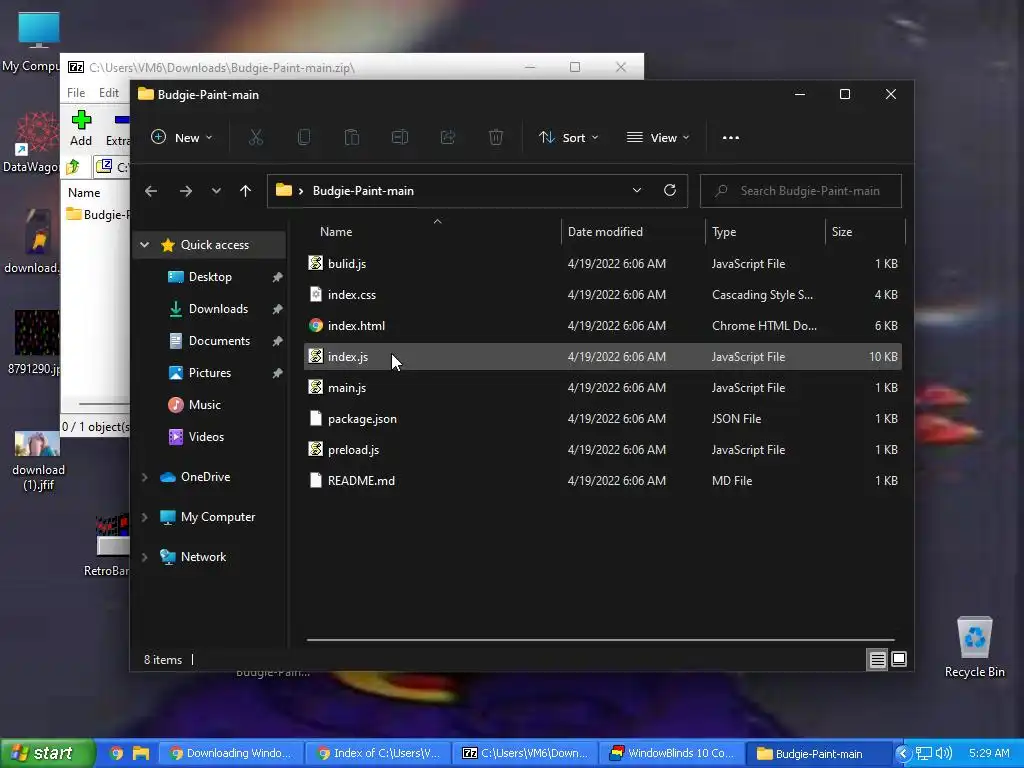Open Music in the navigation pane
This screenshot has width=1024, height=768.
click(204, 405)
